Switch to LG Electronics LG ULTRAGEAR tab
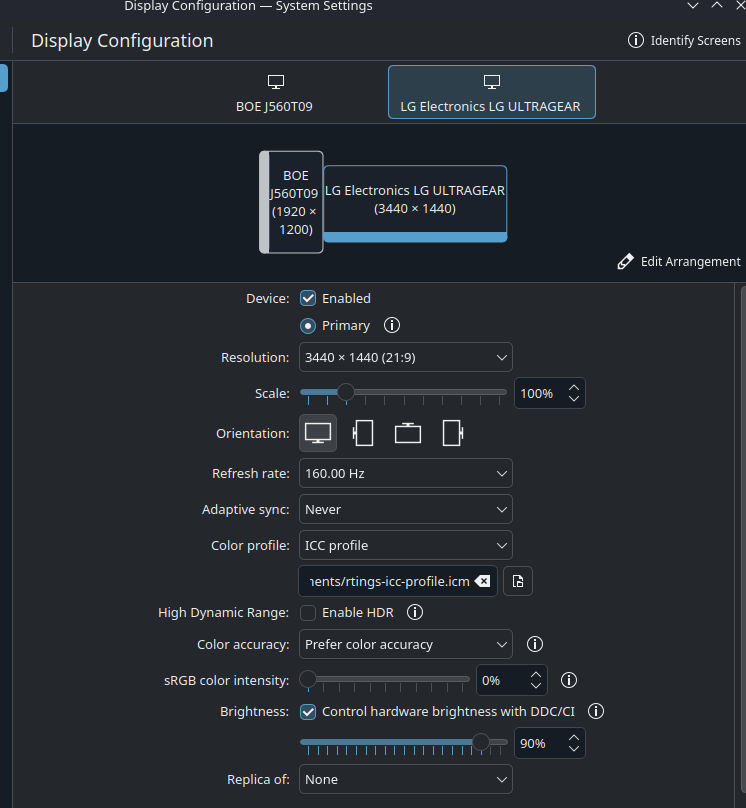Viewport: 746px width, 808px height. point(491,92)
